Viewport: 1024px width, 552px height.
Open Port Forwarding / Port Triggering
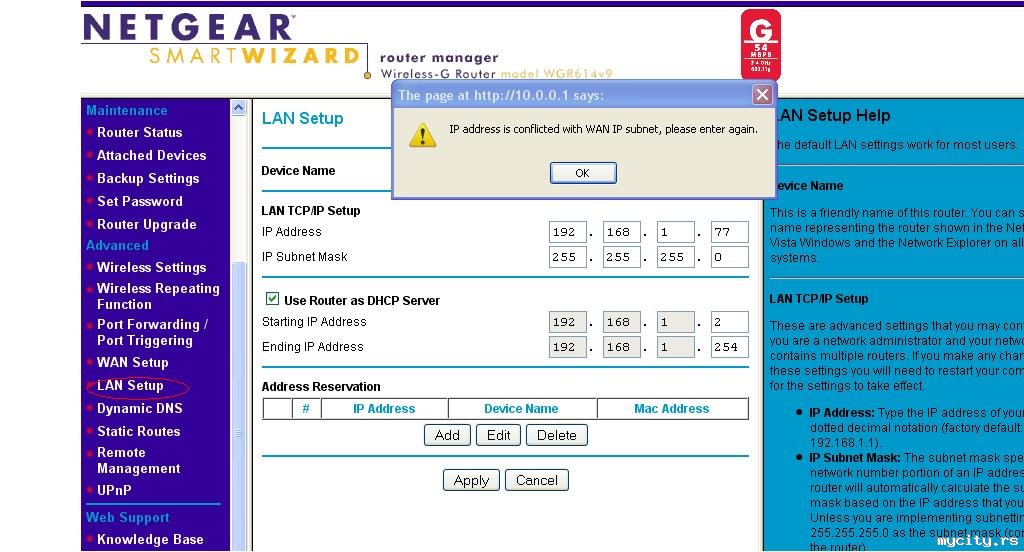[x=152, y=333]
